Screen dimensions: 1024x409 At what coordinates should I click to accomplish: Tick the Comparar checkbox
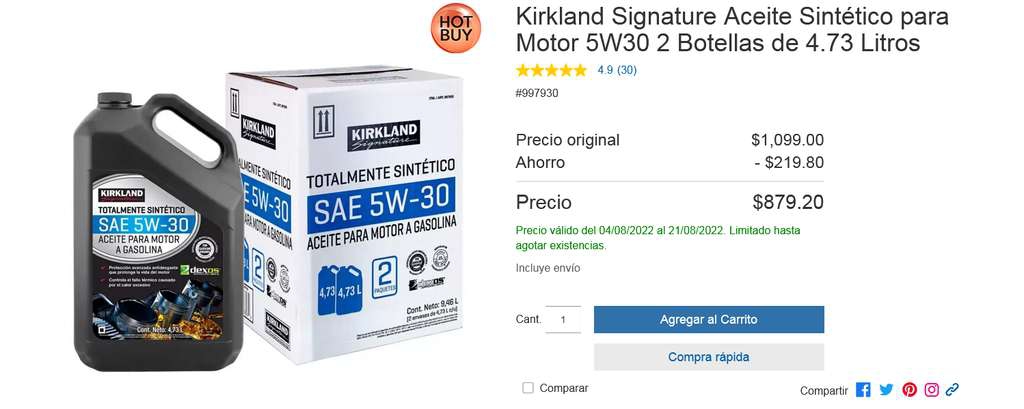(528, 388)
